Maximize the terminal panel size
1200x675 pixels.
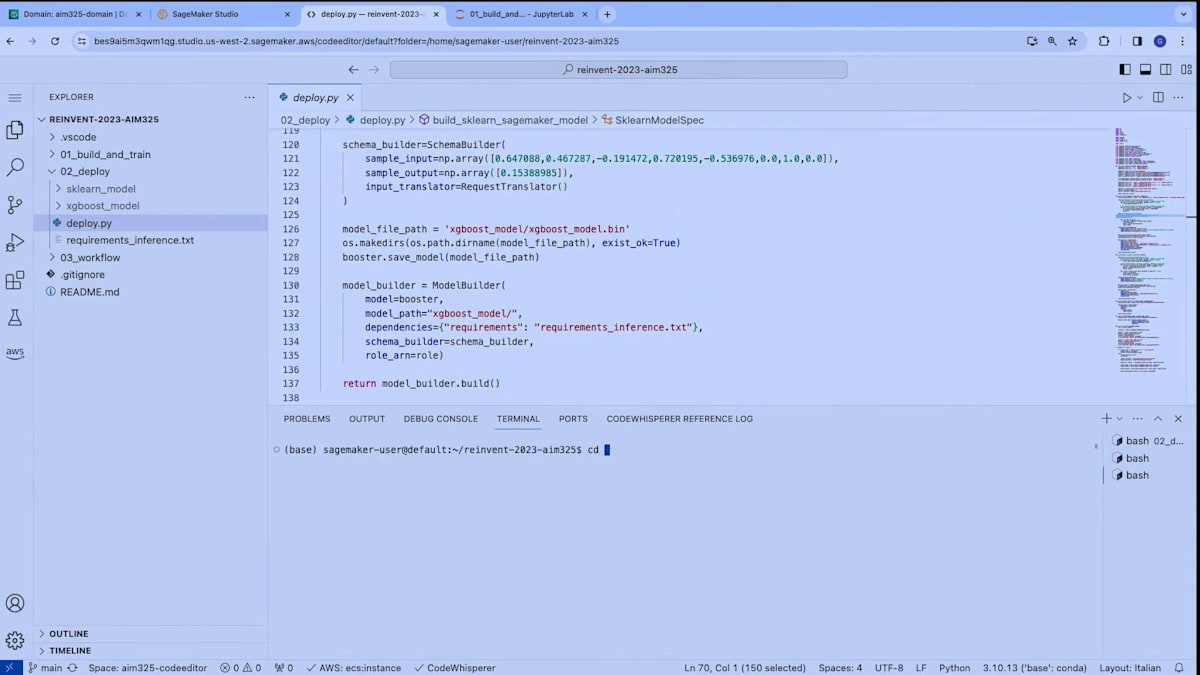[1158, 419]
